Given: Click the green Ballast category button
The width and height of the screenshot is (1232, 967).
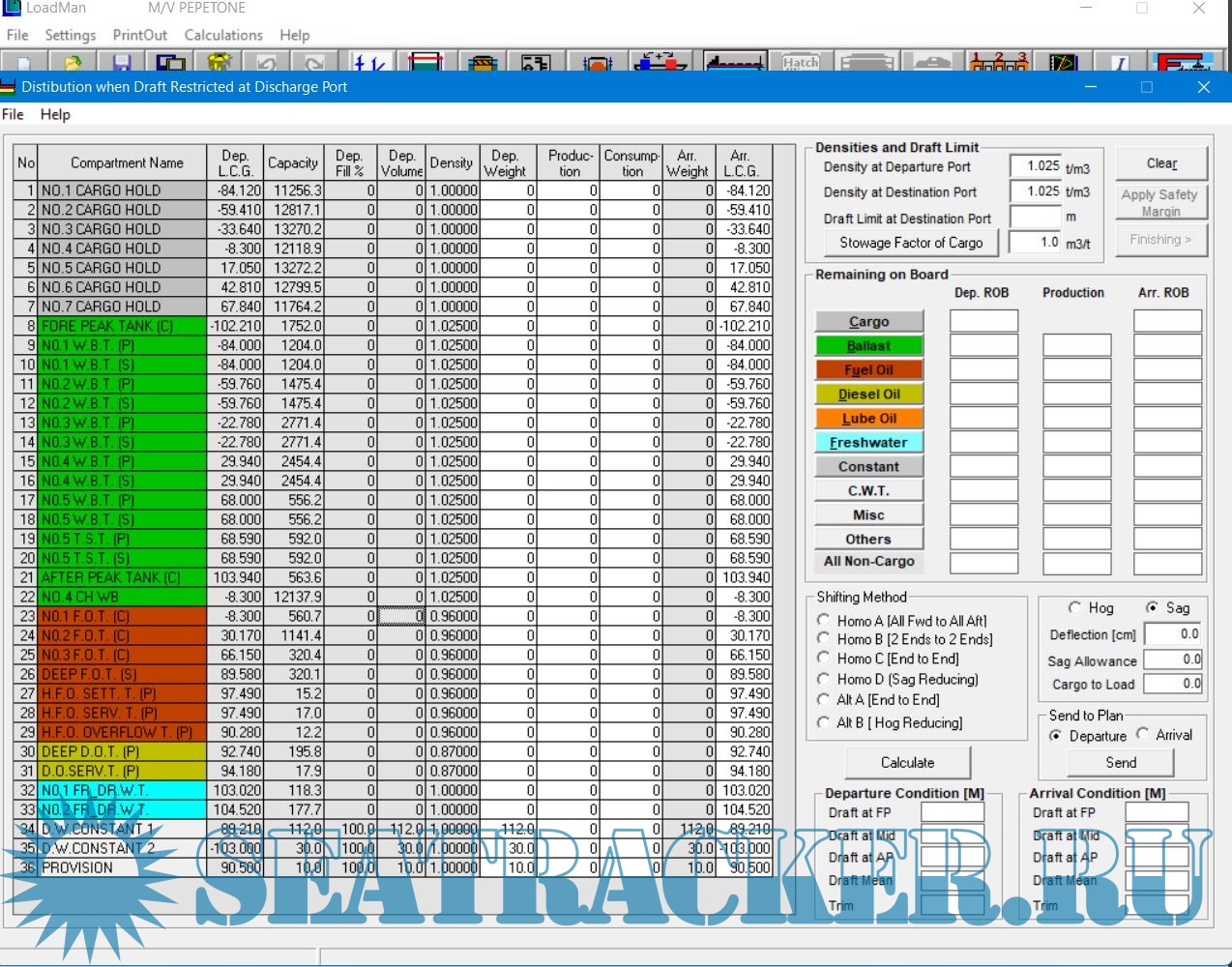Looking at the screenshot, I should (x=868, y=346).
